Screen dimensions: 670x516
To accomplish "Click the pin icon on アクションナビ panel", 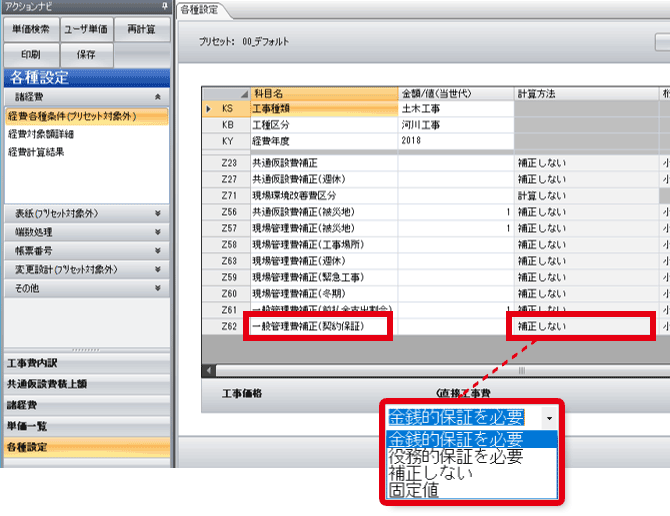I will click(x=164, y=6).
